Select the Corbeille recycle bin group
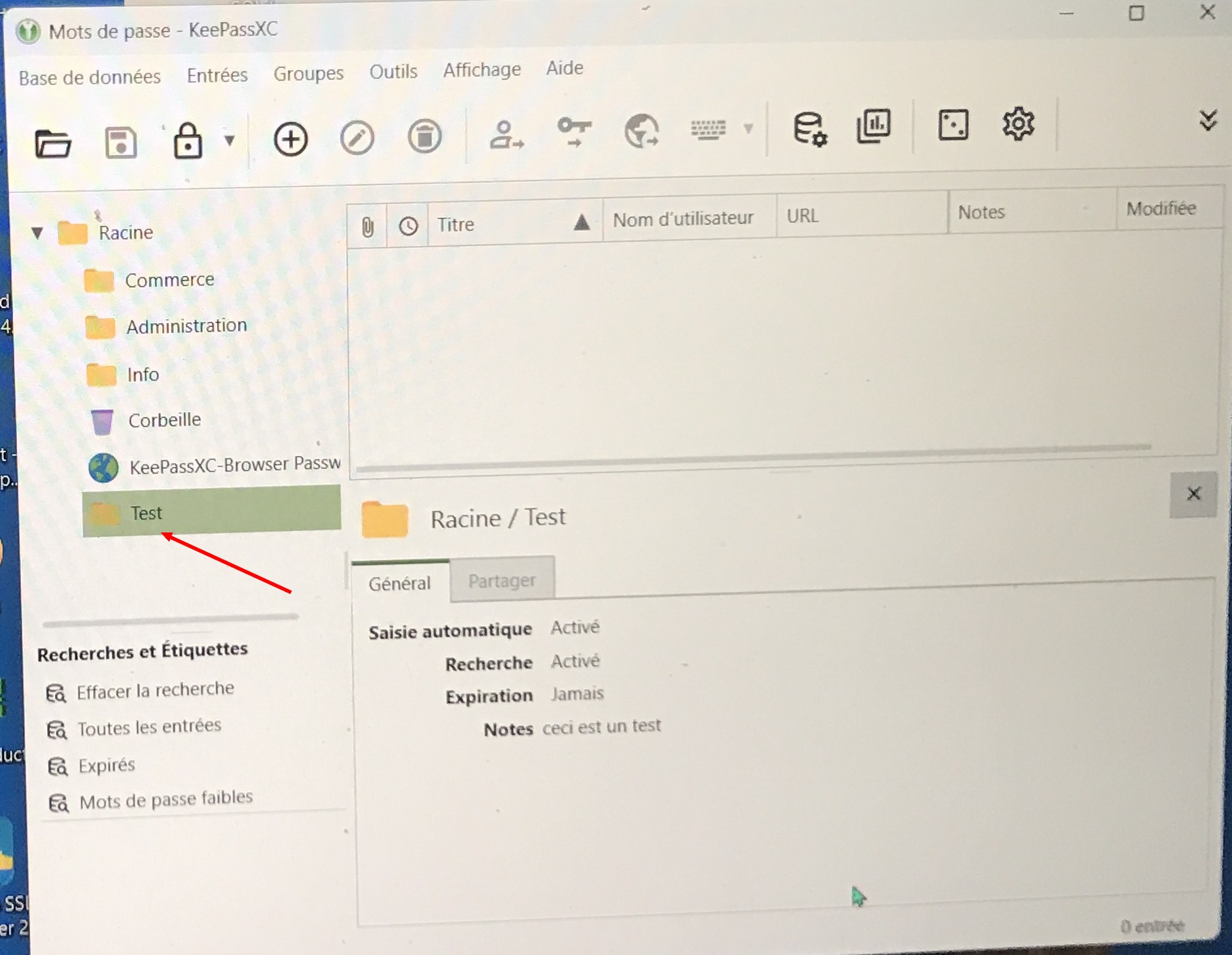Image resolution: width=1232 pixels, height=955 pixels. [164, 420]
